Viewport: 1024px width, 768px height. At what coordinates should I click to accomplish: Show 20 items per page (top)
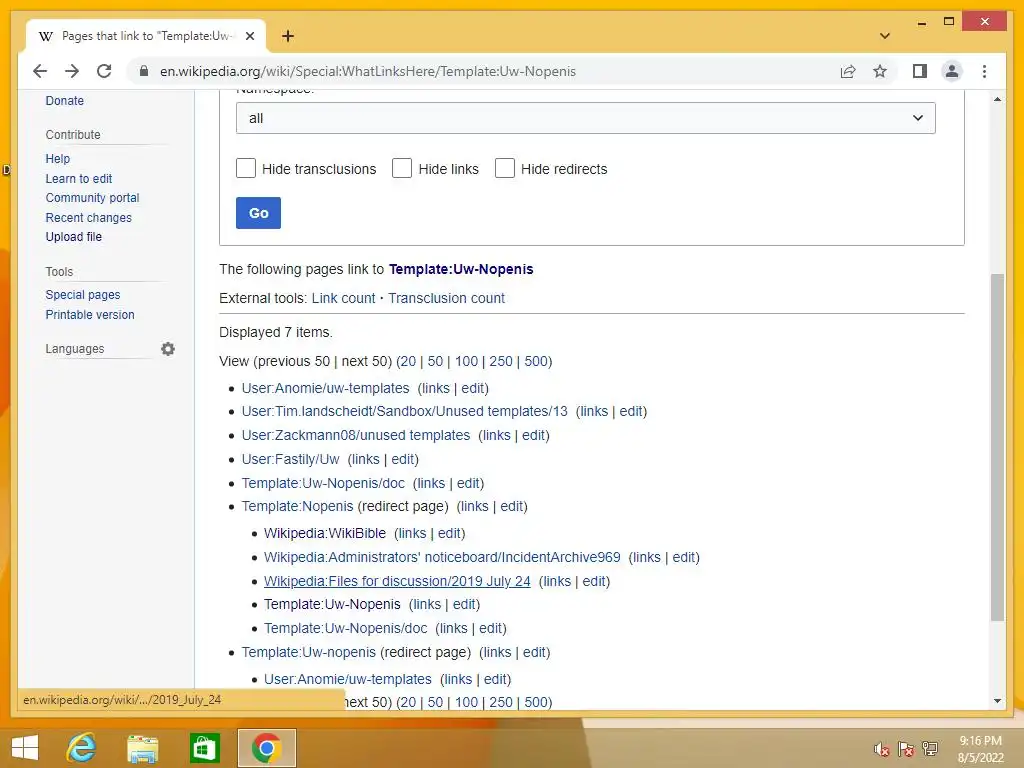point(408,361)
